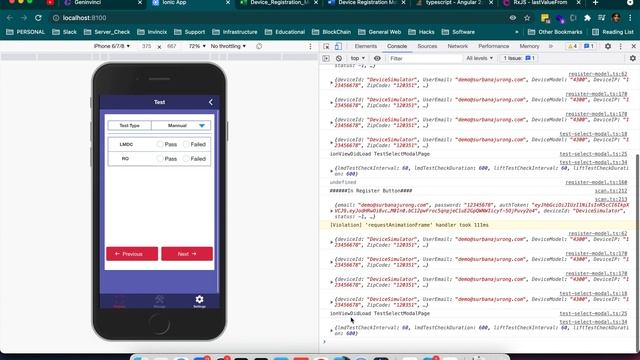Open Chrome profile avatar
The image size is (640, 360).
click(x=616, y=18)
